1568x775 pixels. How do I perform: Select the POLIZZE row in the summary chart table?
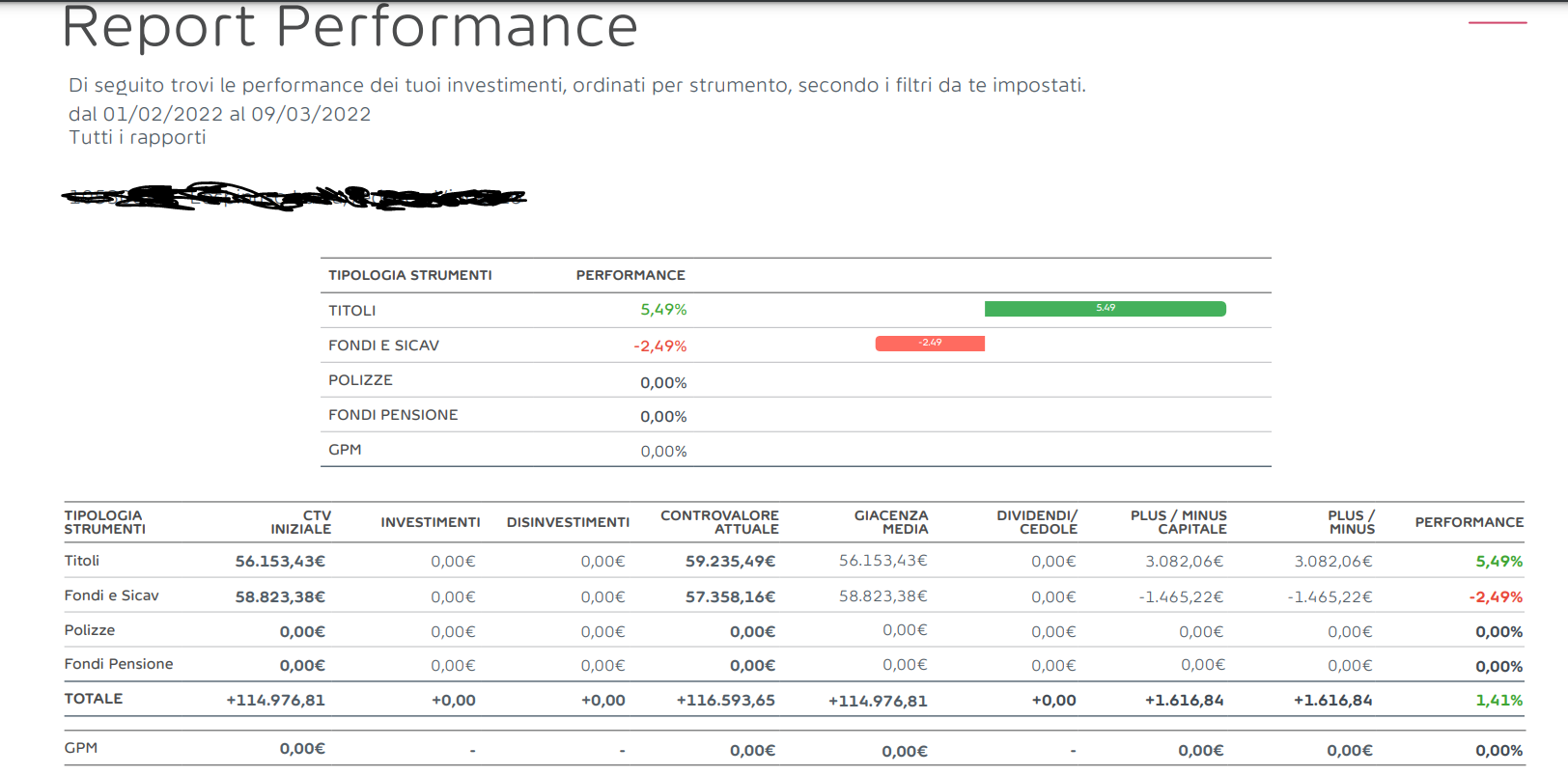(360, 380)
